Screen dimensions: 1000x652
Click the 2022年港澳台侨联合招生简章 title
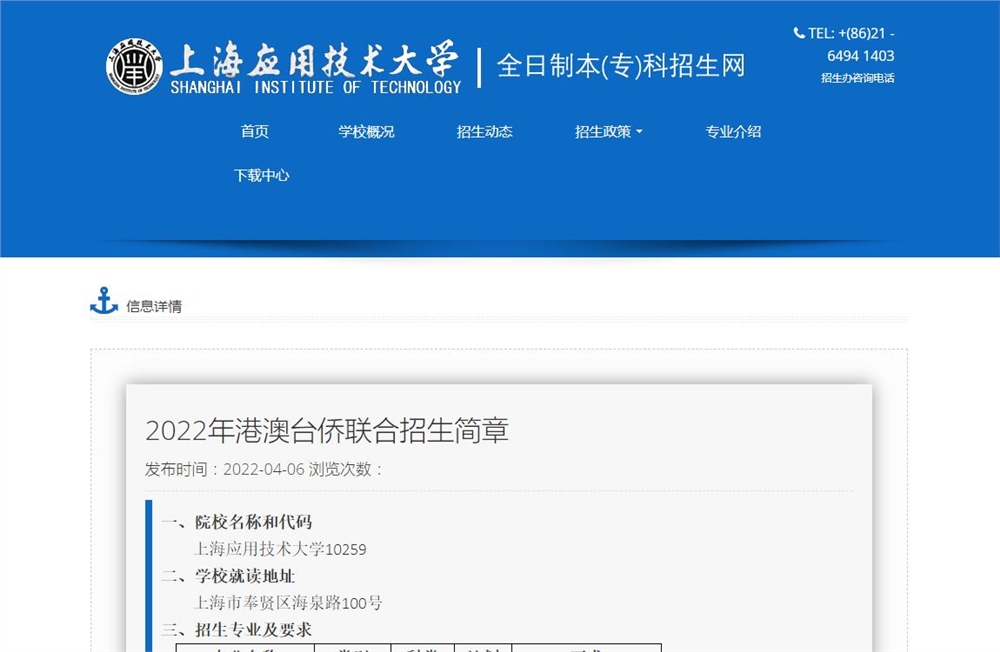pyautogui.click(x=327, y=430)
